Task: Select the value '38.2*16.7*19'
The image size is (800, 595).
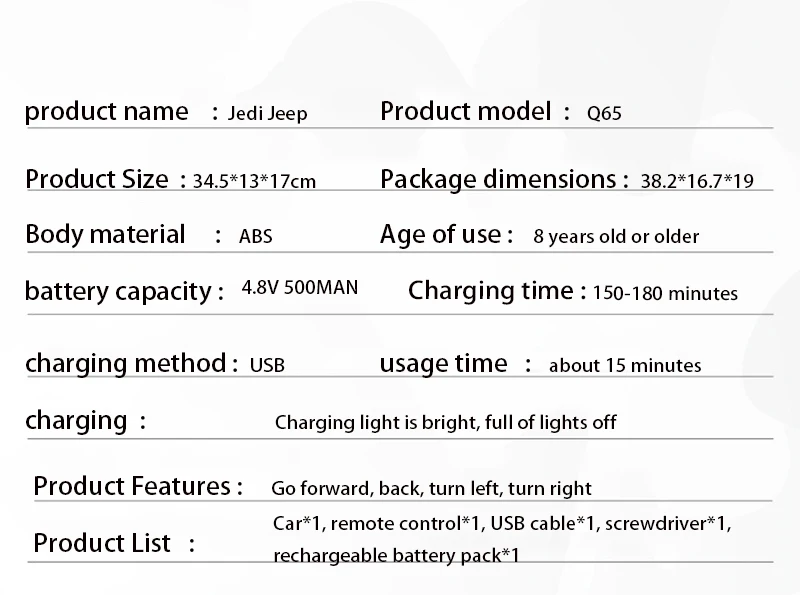Action: pyautogui.click(x=697, y=181)
